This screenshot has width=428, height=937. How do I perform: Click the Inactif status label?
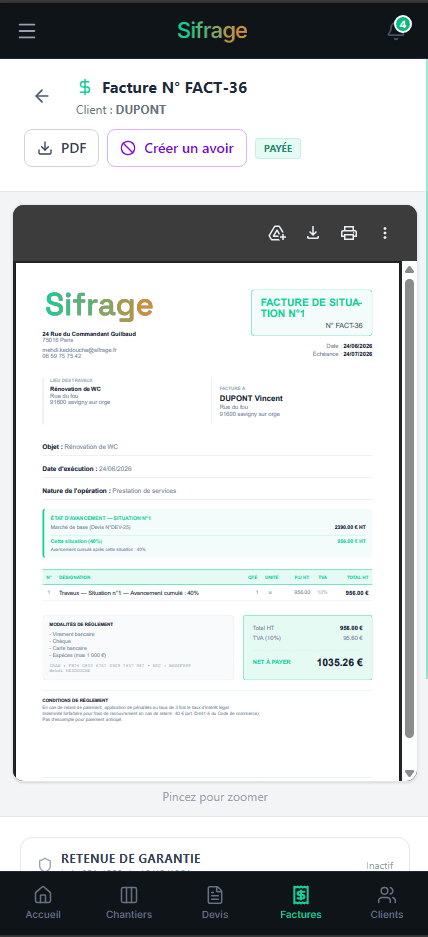tap(380, 865)
